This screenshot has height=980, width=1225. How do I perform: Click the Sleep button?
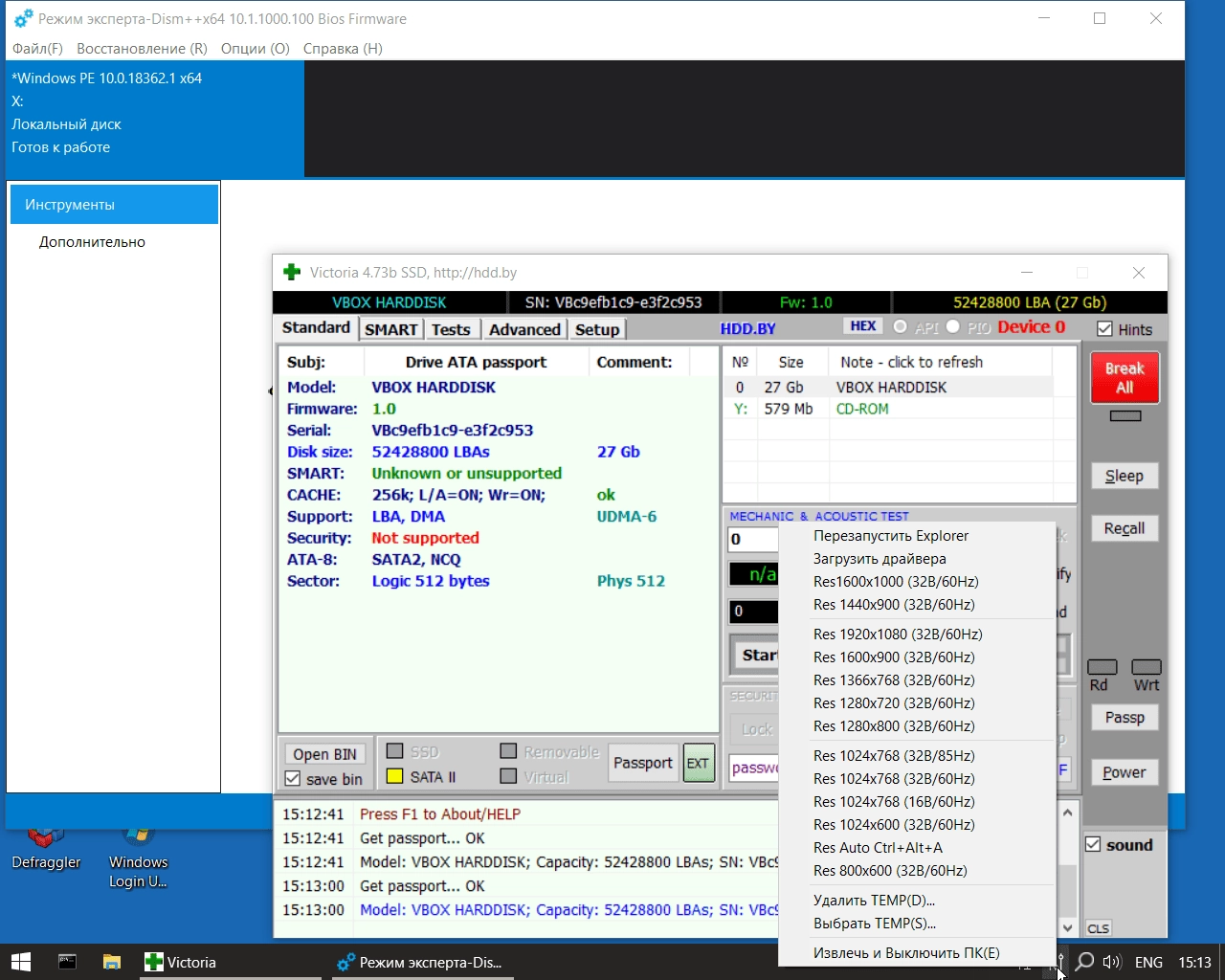(1125, 476)
